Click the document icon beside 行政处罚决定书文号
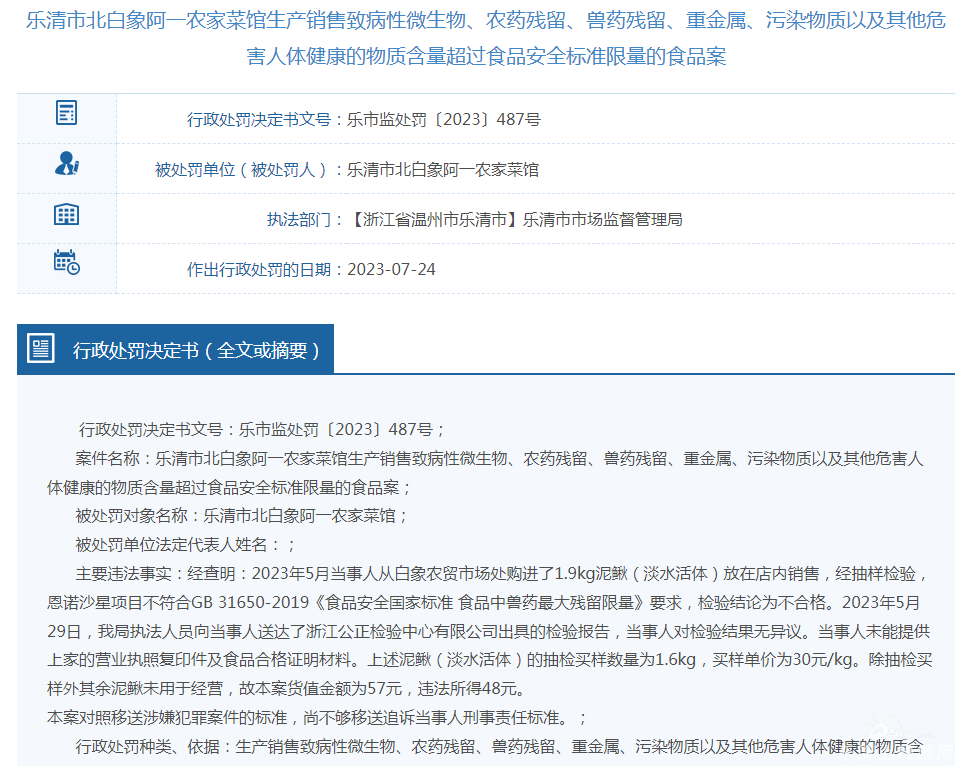Image resolution: width=959 pixels, height=766 pixels. click(x=67, y=113)
